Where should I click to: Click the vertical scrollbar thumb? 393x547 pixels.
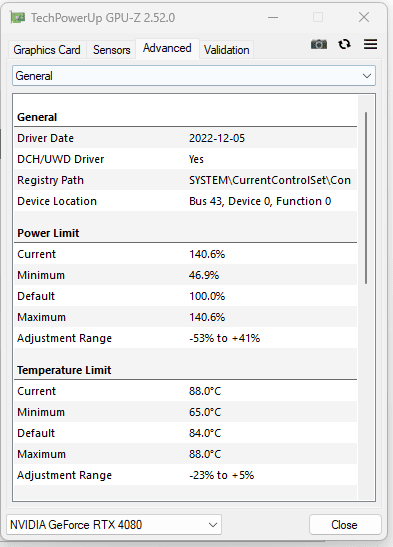point(366,198)
